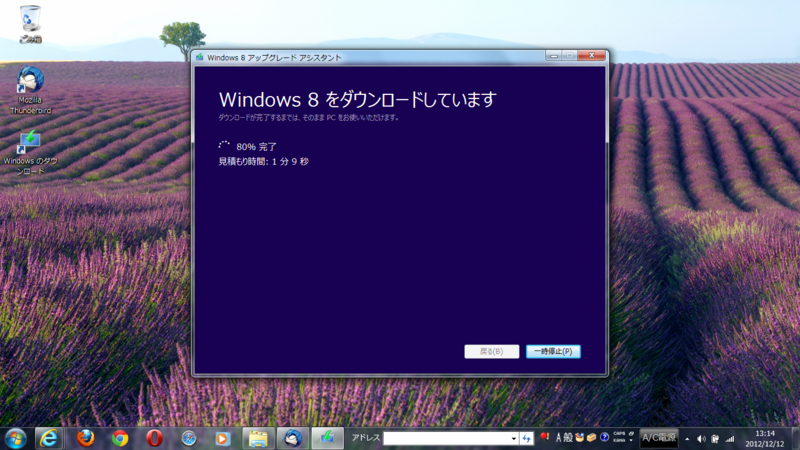The width and height of the screenshot is (800, 450).
Task: Expand the address bar dropdown arrow
Action: tap(514, 438)
